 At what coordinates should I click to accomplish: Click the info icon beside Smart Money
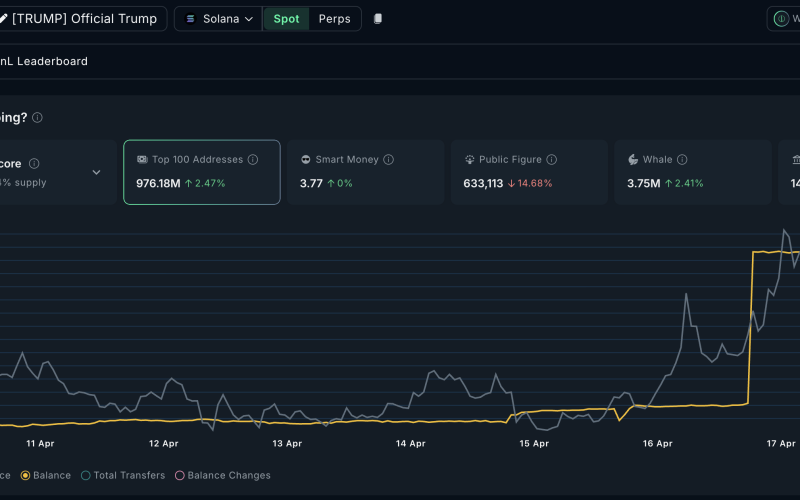point(388,160)
